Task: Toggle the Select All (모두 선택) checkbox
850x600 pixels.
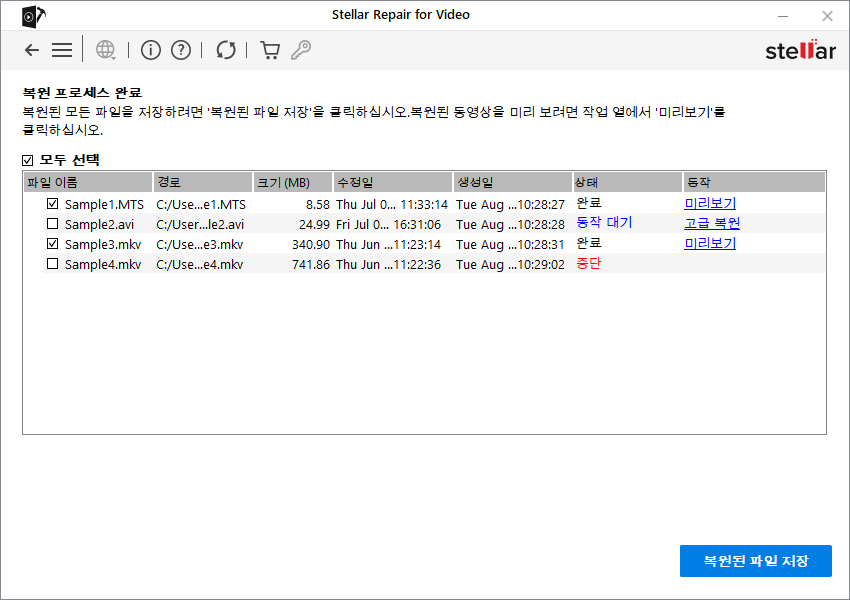Action: click(x=28, y=160)
